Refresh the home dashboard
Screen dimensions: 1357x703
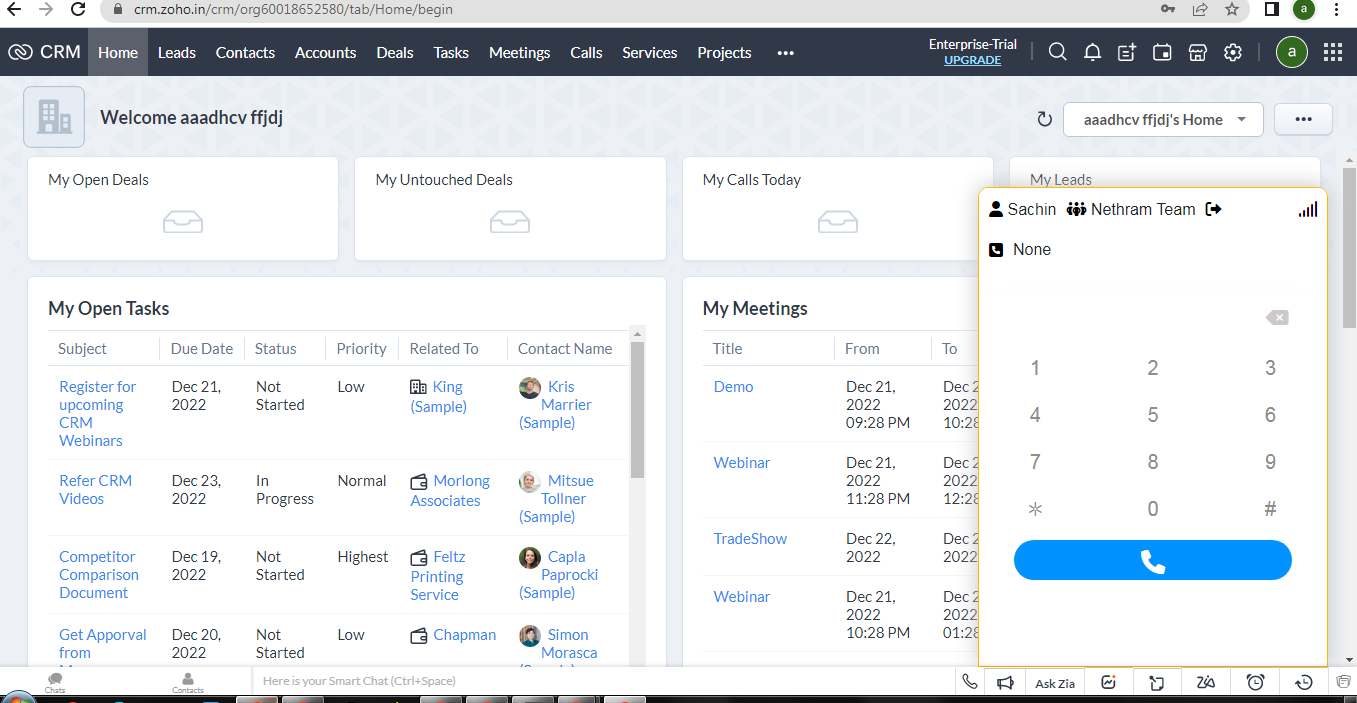pos(1044,120)
